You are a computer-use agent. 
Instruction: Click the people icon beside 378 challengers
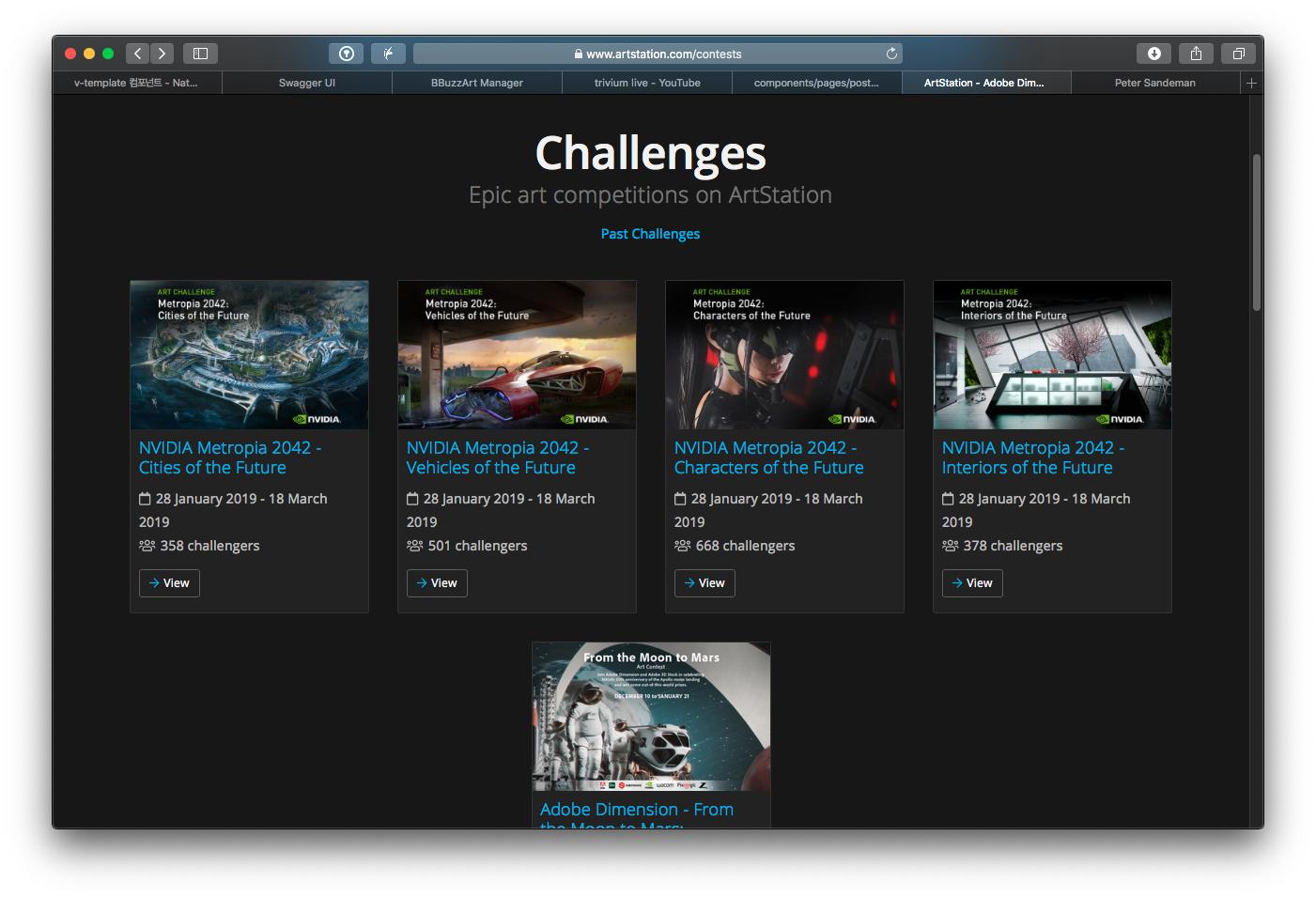tap(950, 546)
